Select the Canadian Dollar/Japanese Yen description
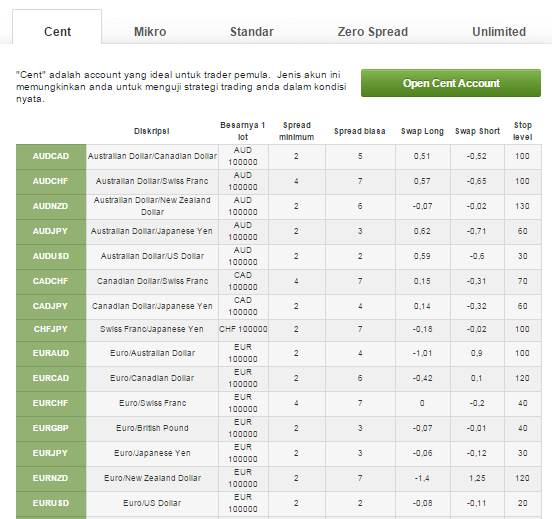This screenshot has height=519, width=552. 152,306
